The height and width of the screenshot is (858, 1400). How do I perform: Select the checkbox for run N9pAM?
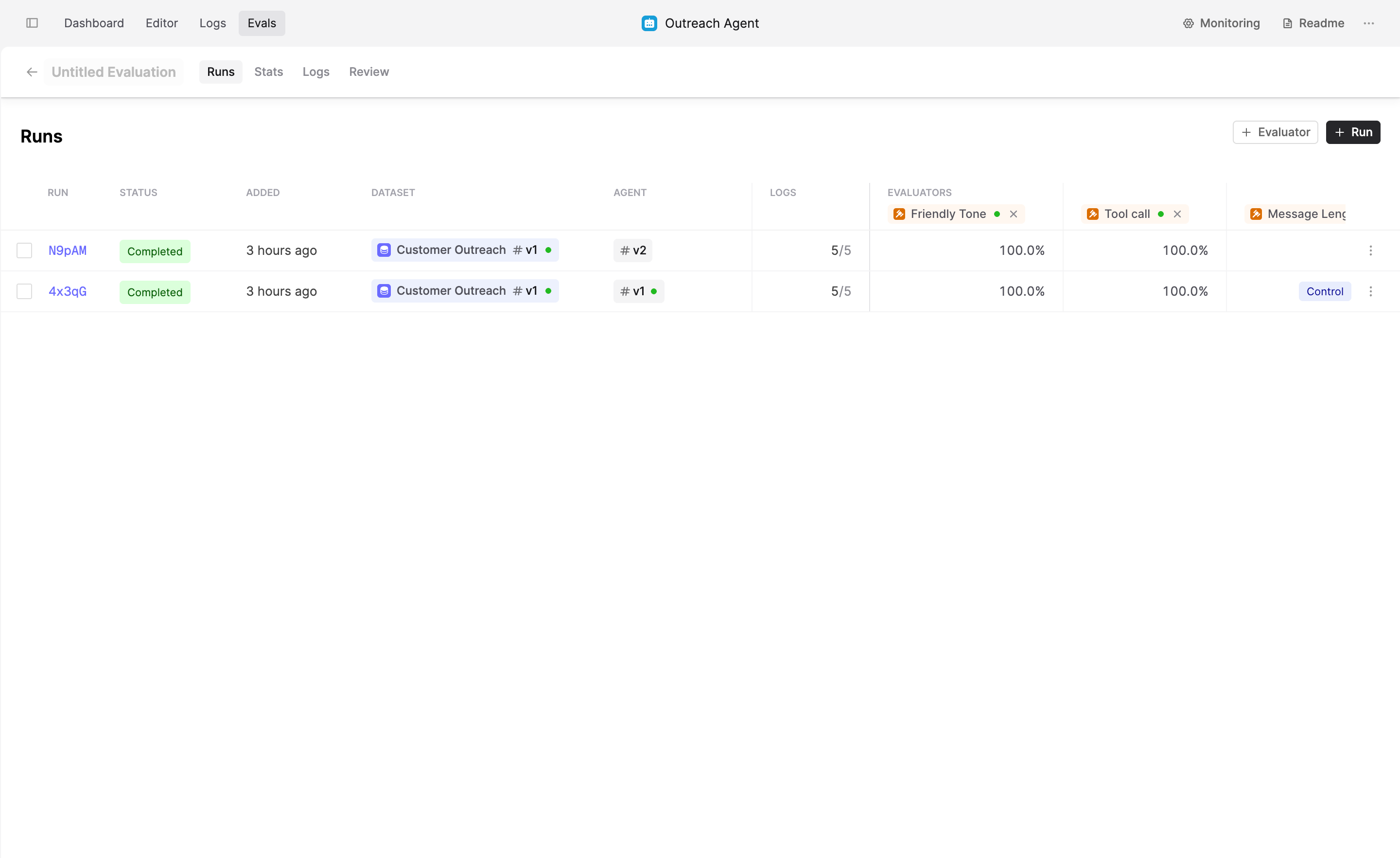point(24,250)
